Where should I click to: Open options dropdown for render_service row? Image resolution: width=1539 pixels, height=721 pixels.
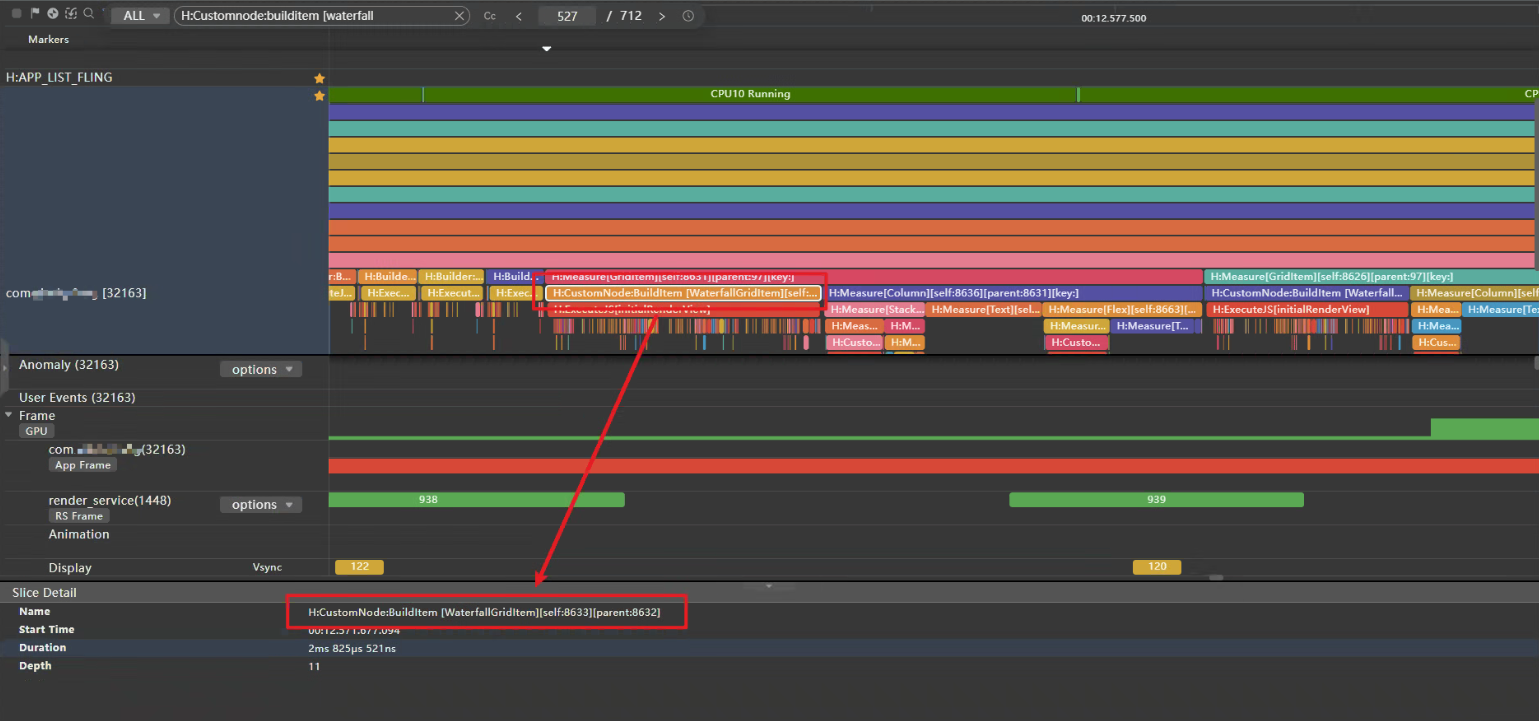click(260, 505)
